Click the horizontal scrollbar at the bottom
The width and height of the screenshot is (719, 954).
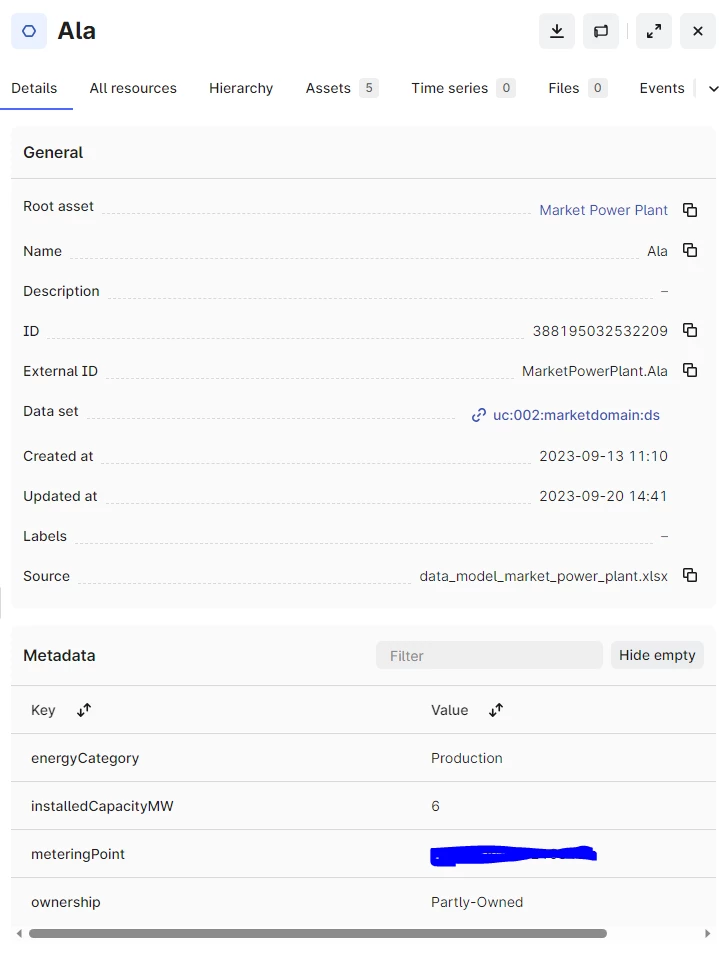click(318, 933)
